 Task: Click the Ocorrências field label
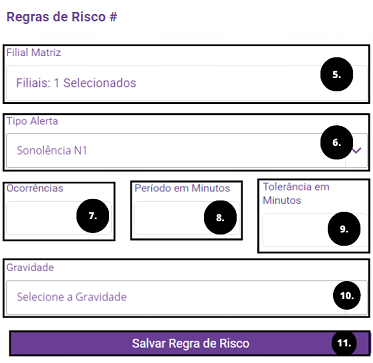(35, 188)
